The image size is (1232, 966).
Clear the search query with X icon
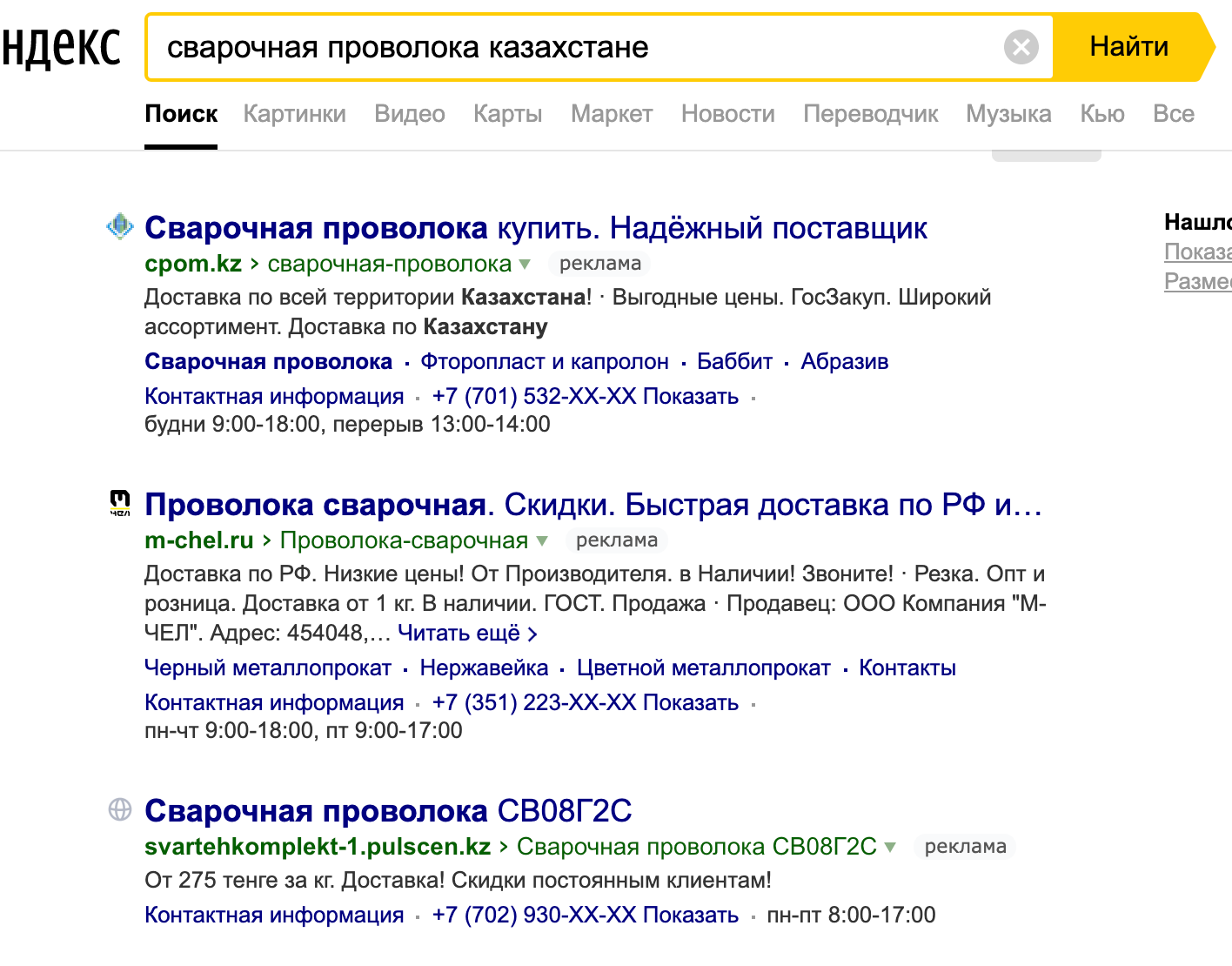pyautogui.click(x=1021, y=47)
